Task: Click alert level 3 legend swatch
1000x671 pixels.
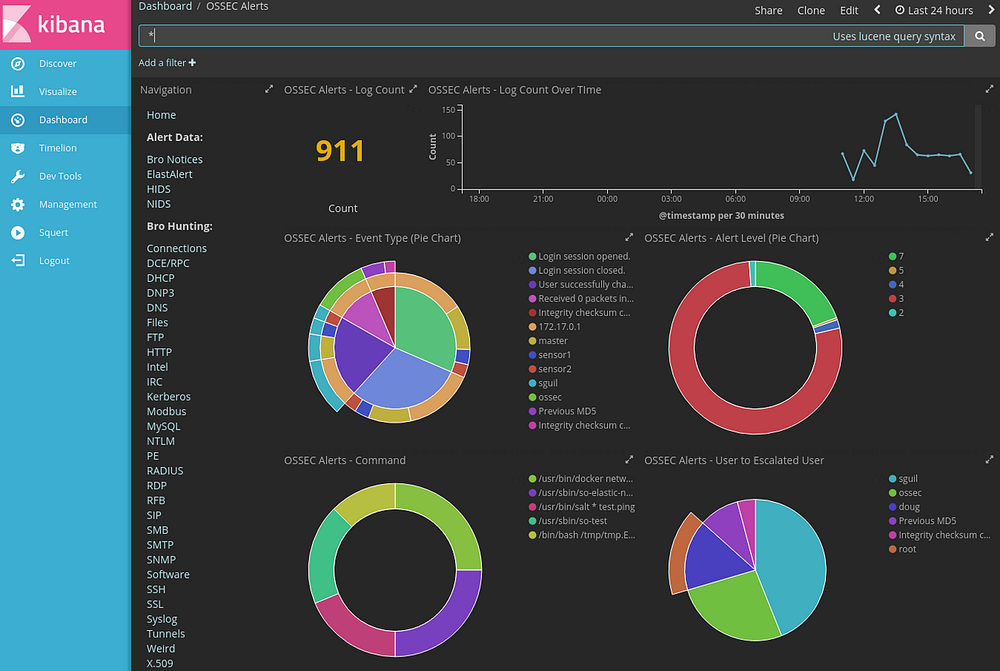Action: click(893, 299)
